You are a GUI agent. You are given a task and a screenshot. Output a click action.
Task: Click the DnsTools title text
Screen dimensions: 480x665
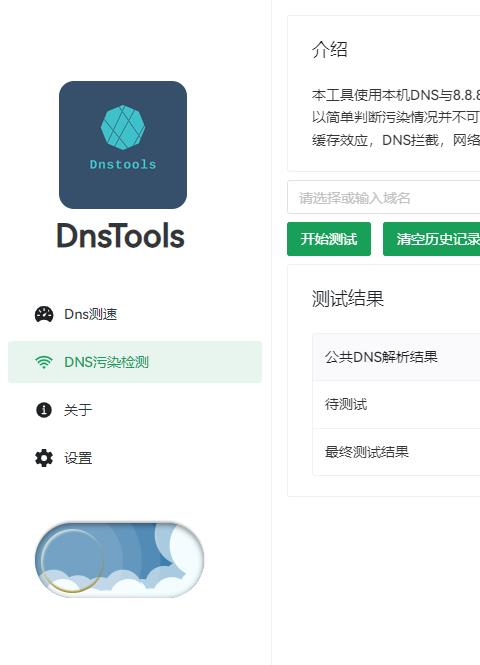coord(121,236)
